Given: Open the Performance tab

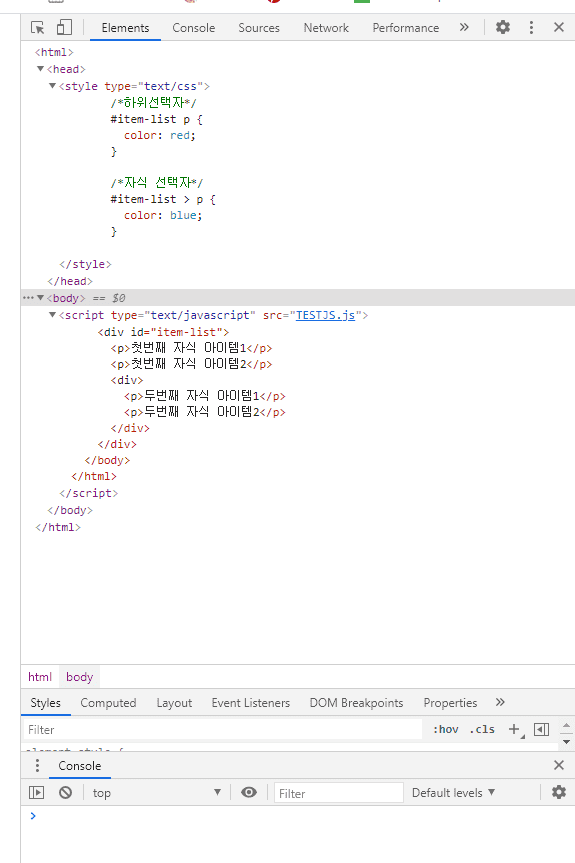Looking at the screenshot, I should (x=406, y=28).
